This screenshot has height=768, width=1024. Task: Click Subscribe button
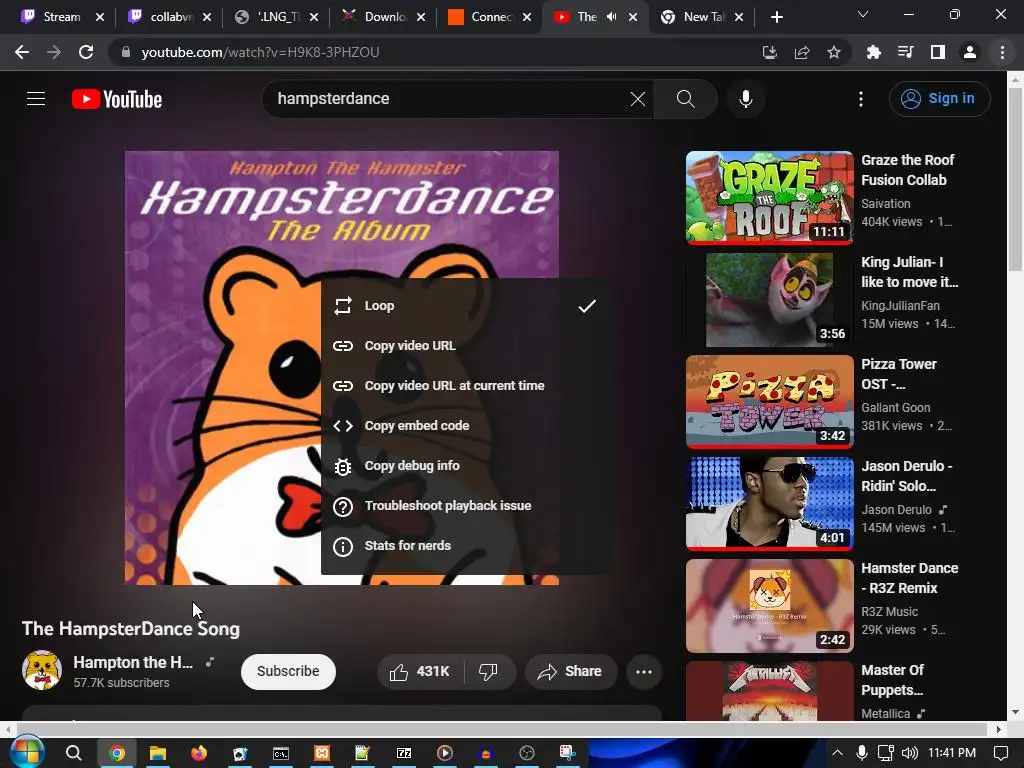pos(288,671)
